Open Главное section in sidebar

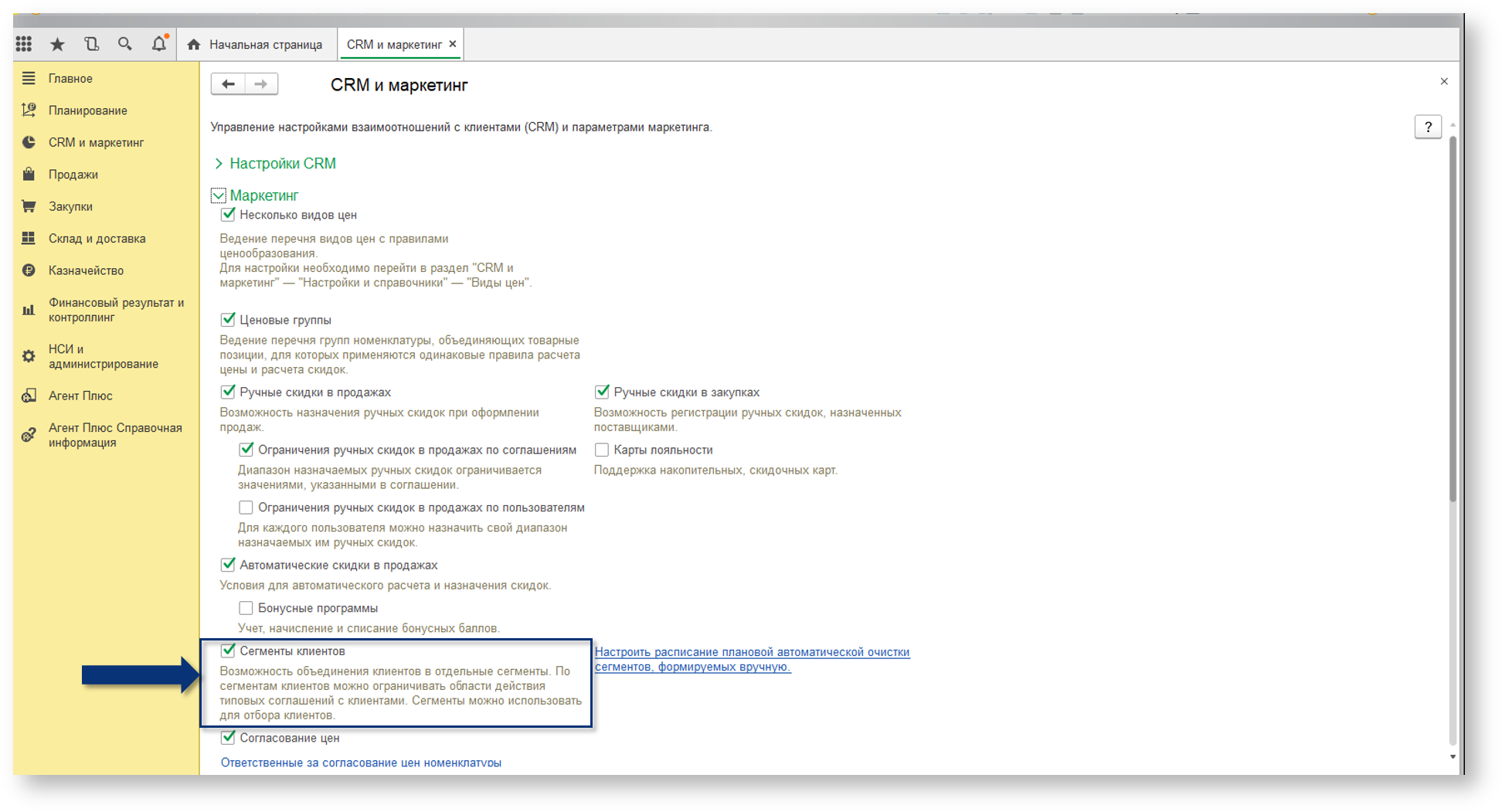(70, 78)
